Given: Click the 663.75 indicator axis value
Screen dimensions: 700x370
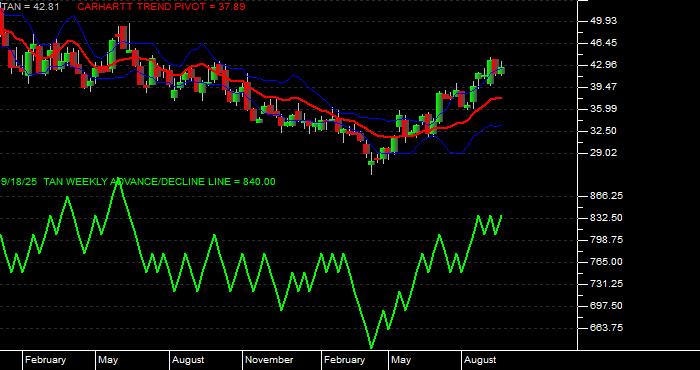Looking at the screenshot, I should (x=605, y=328).
